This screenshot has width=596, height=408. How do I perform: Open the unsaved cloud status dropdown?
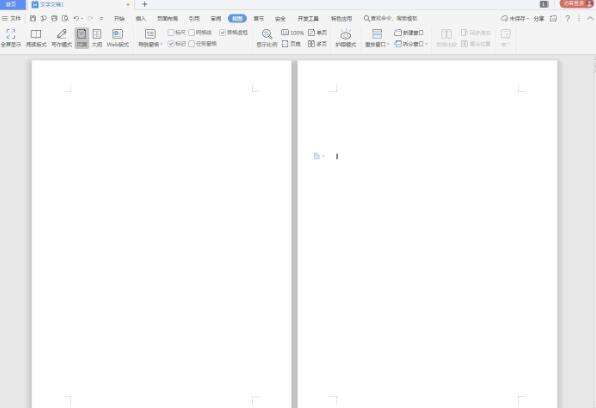(x=515, y=18)
